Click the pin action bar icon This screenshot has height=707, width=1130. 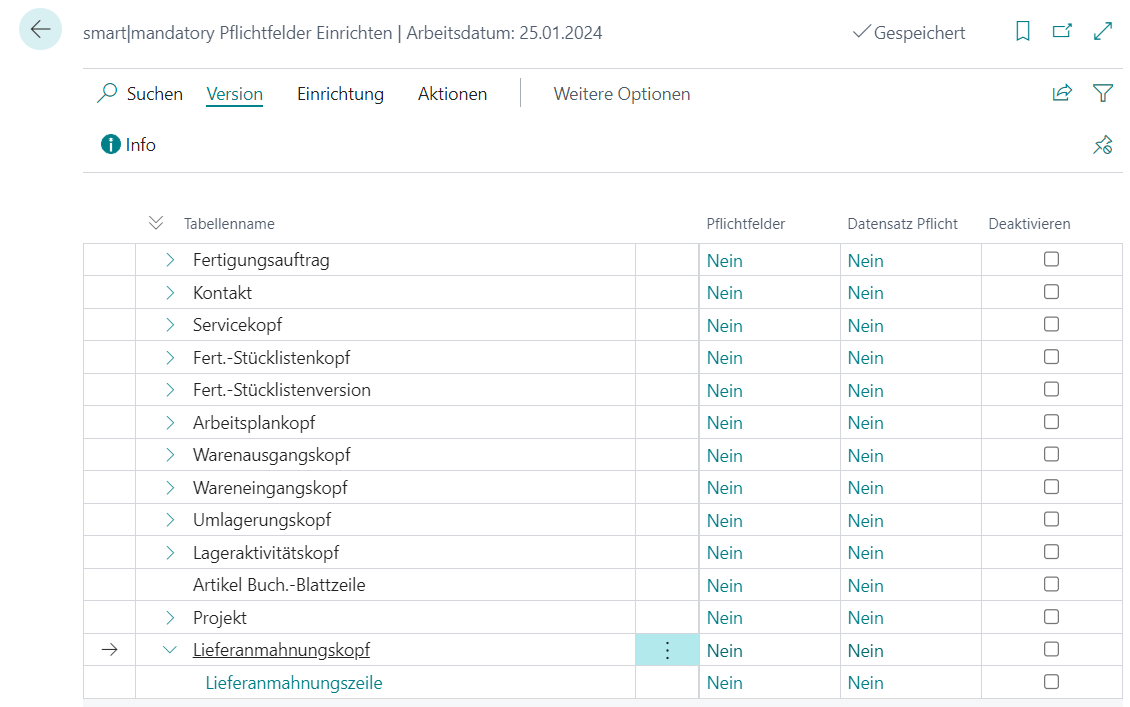click(x=1103, y=145)
